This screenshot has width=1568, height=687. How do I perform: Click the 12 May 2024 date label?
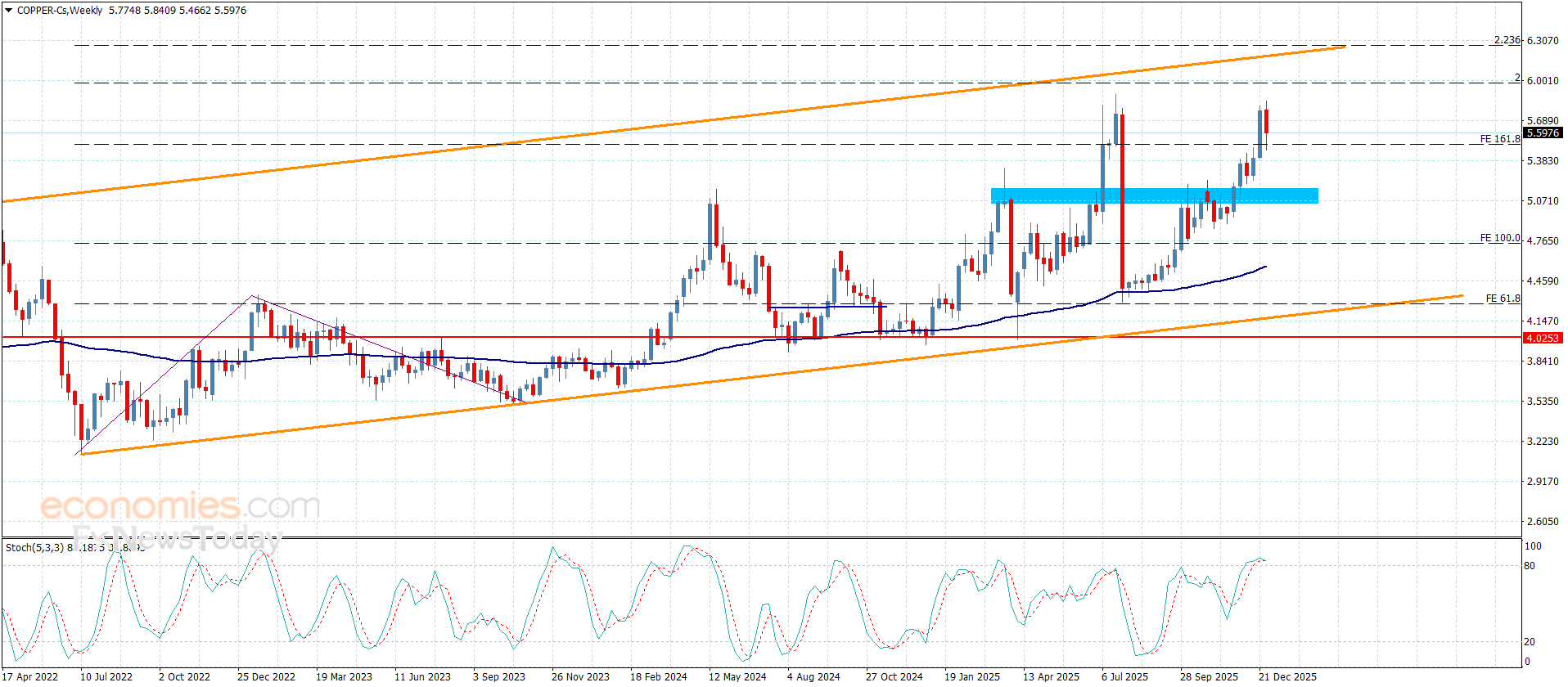(x=737, y=676)
